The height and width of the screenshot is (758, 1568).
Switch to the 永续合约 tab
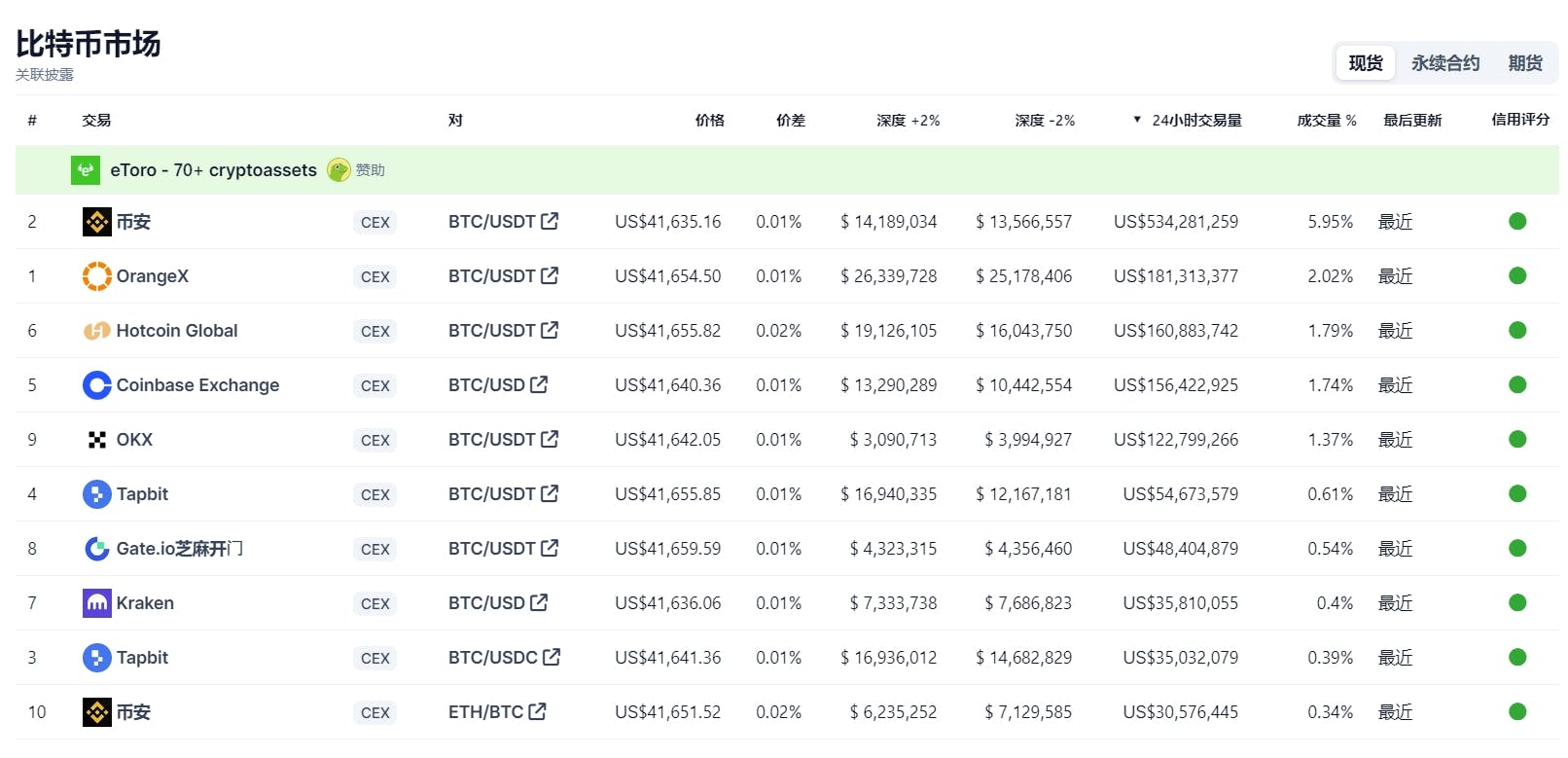[1444, 63]
